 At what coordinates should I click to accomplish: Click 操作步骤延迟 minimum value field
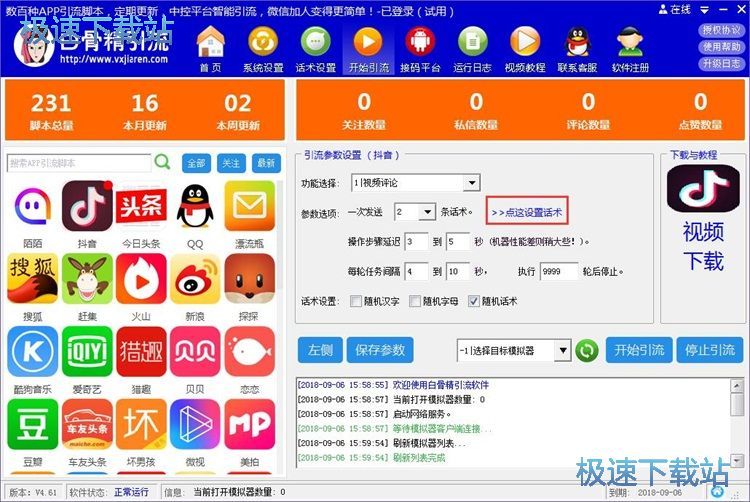[416, 242]
